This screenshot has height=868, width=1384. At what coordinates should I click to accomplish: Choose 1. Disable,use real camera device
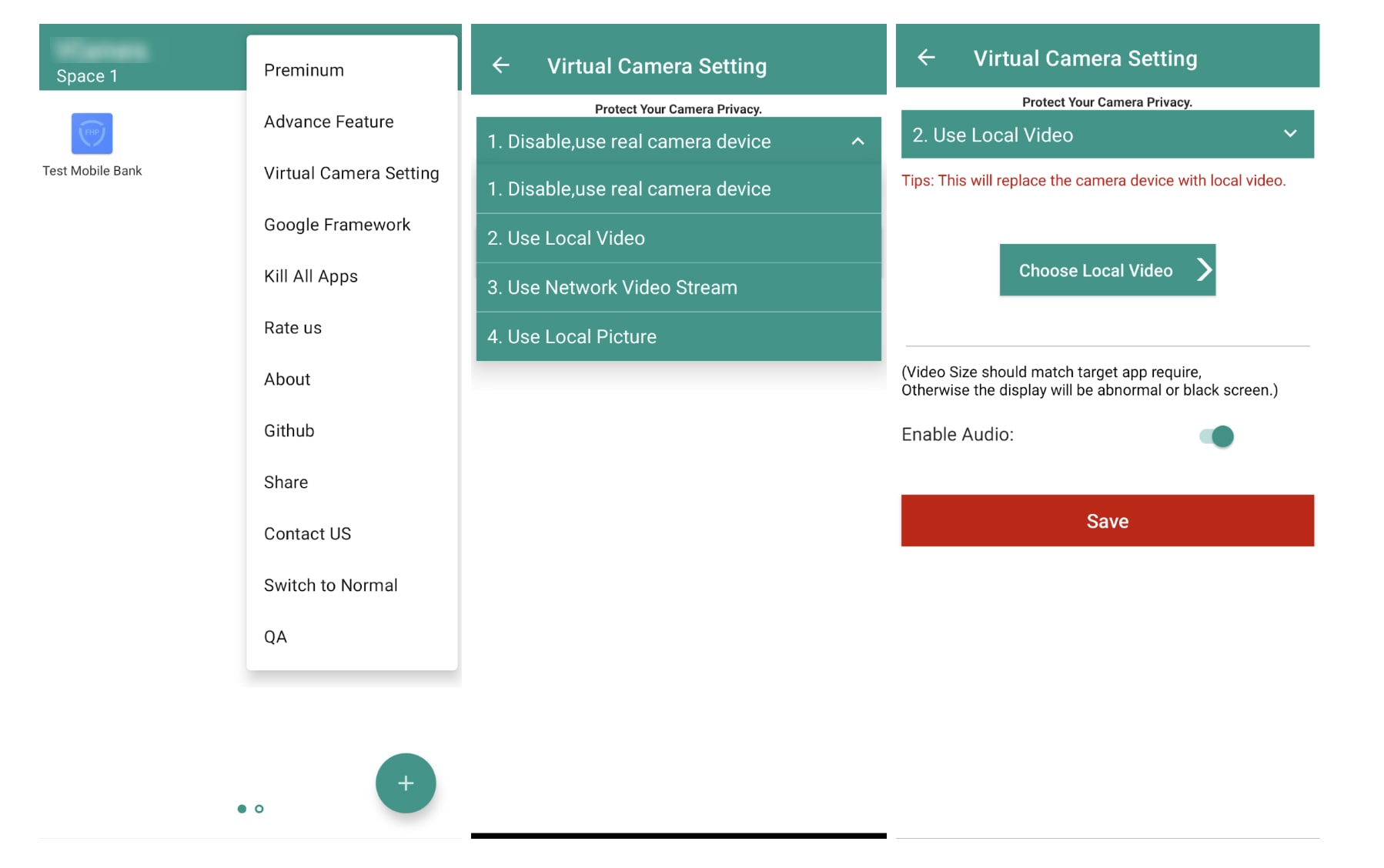tap(677, 189)
